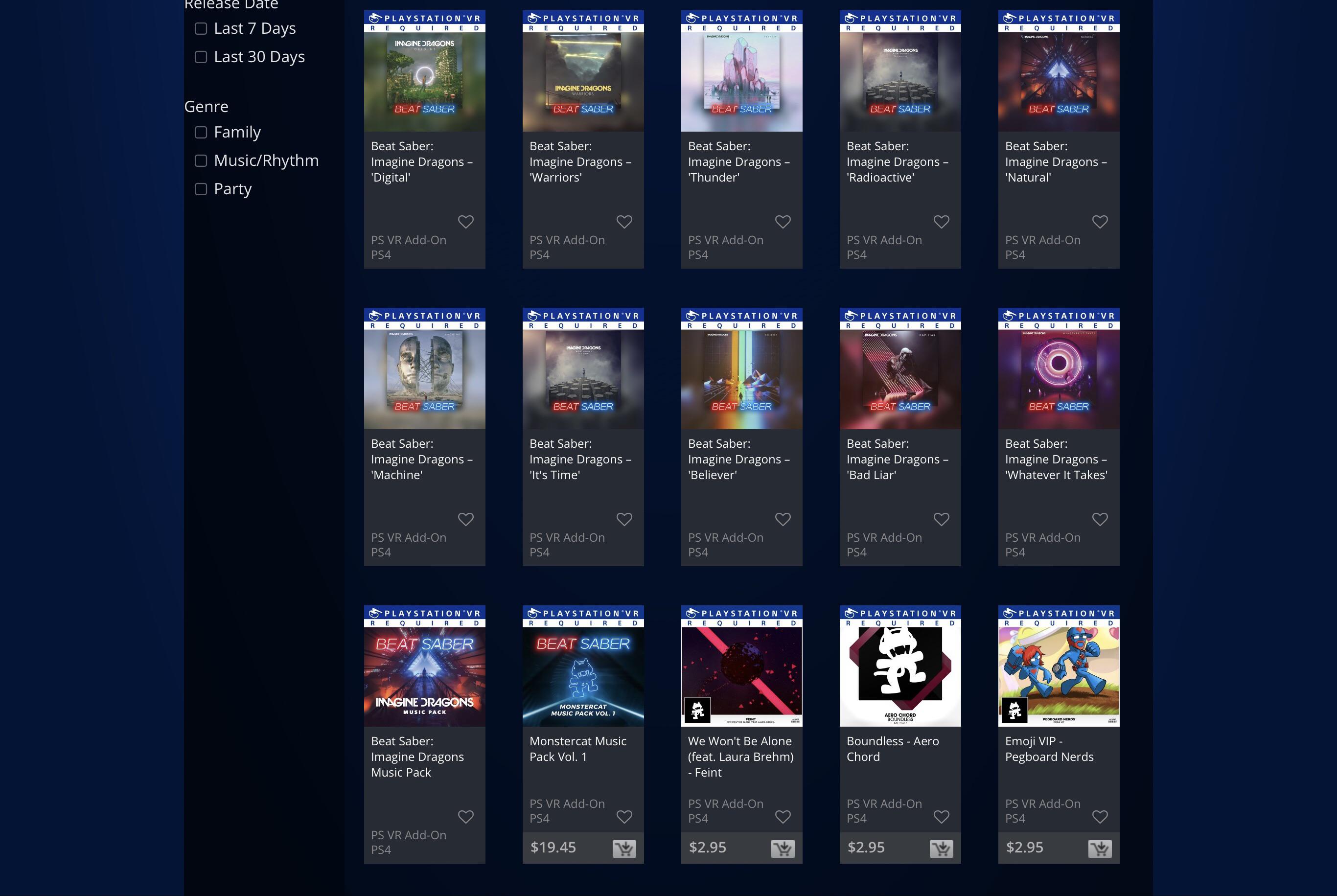Open 'Radioactive' album cover thumbnail
Viewport: 1337px width, 896px height.
pyautogui.click(x=900, y=71)
